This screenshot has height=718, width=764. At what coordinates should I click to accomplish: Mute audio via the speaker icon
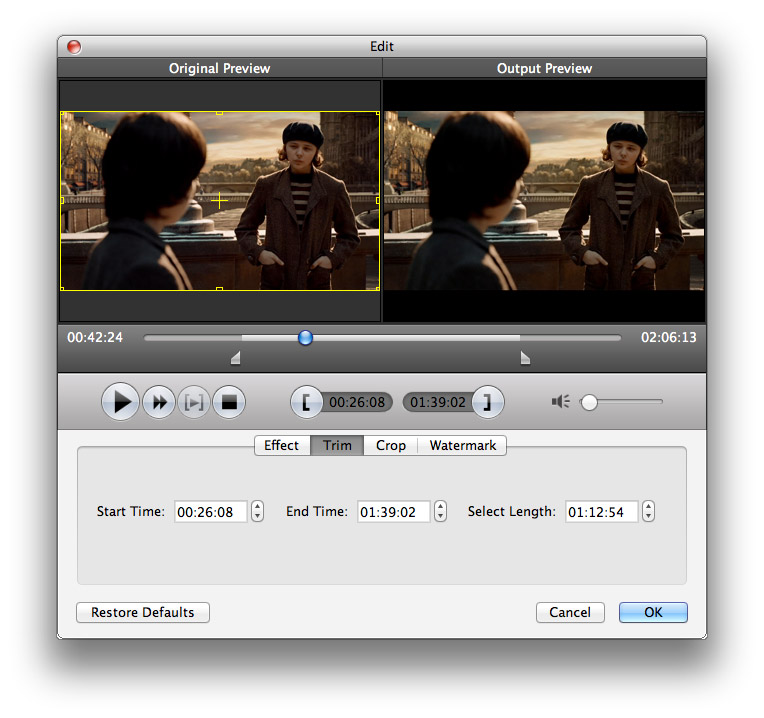tap(560, 402)
